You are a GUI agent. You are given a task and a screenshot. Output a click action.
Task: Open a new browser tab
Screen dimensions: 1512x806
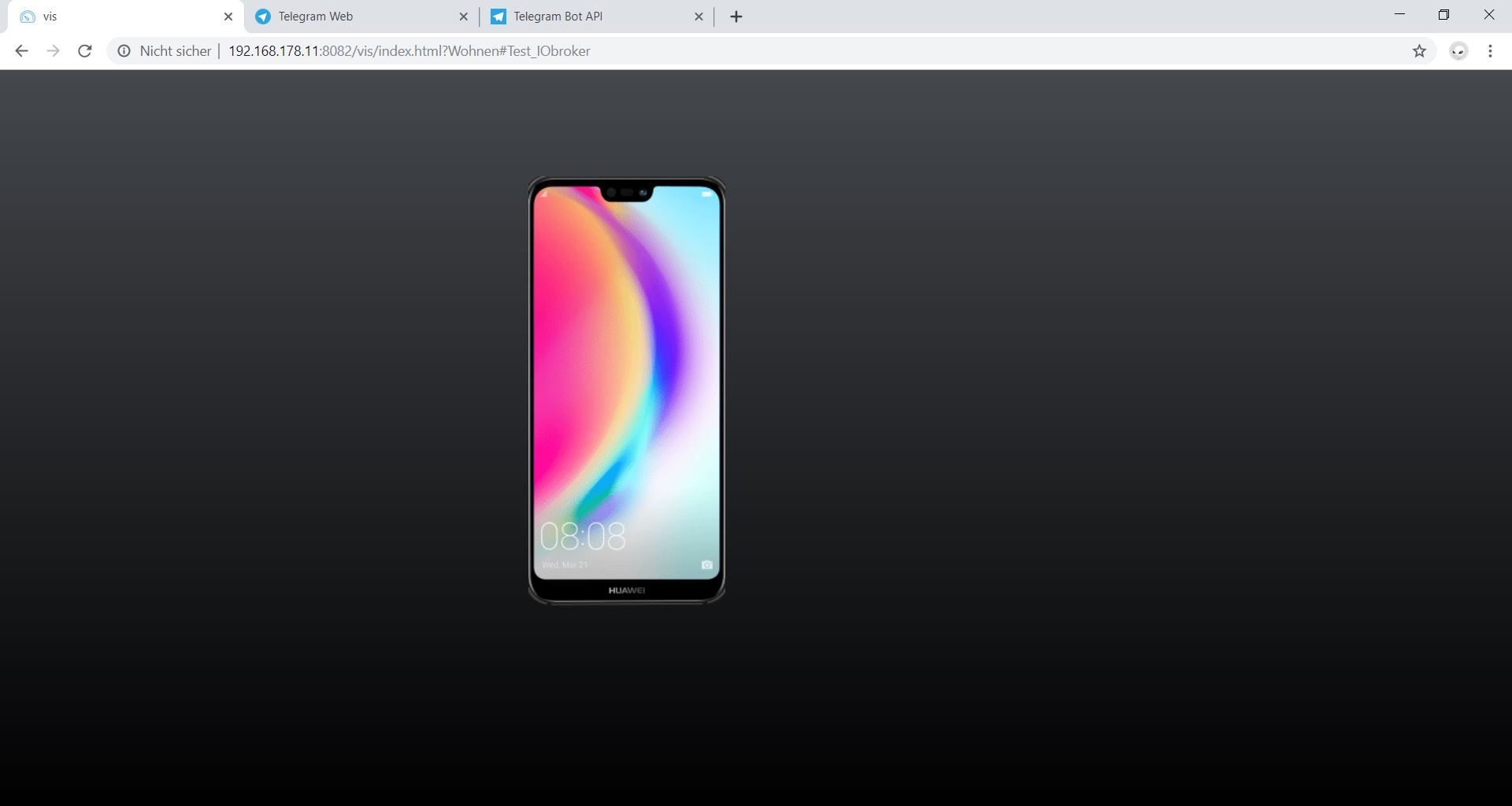click(736, 17)
